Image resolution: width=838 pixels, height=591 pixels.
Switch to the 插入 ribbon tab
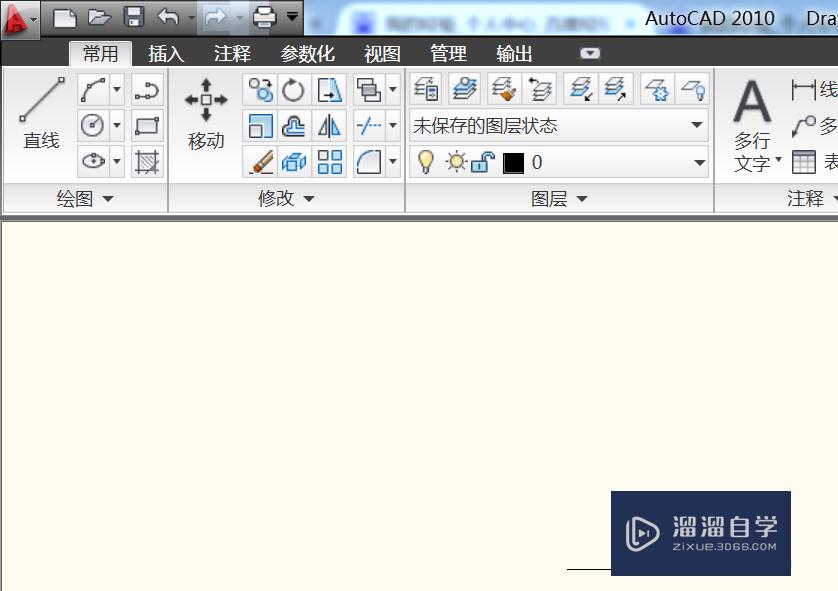[x=165, y=53]
